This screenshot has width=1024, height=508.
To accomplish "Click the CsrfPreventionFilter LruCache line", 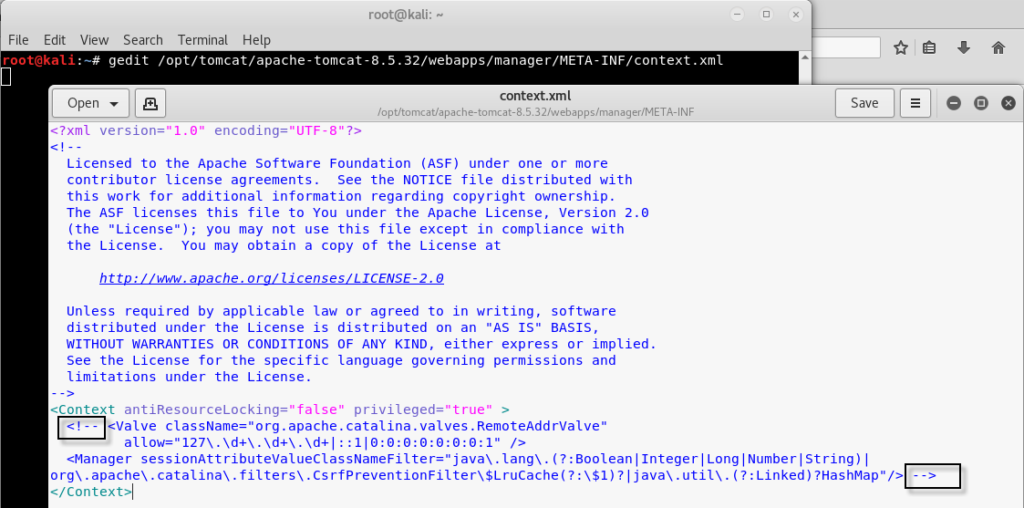I will click(x=477, y=475).
